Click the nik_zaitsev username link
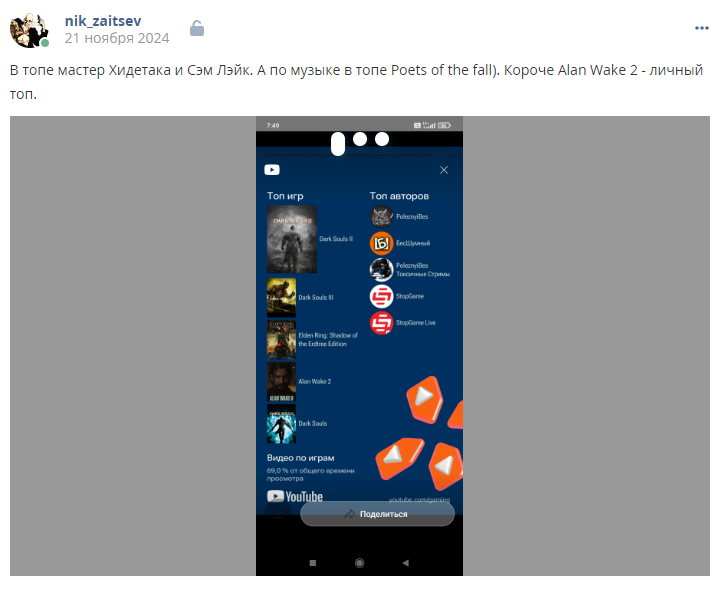Screen dimensions: 723x589 click(103, 21)
